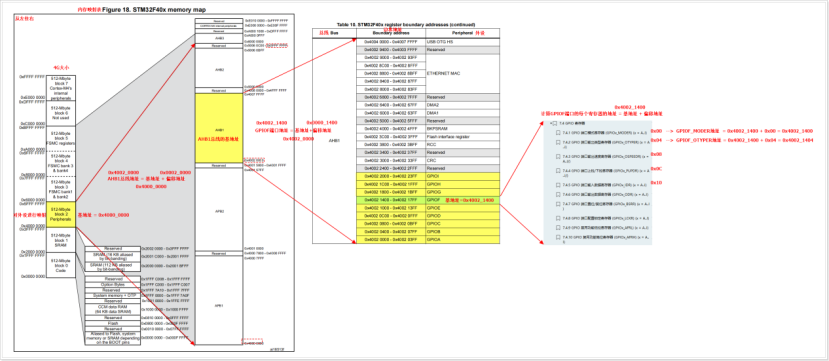The height and width of the screenshot is (361, 829).
Task: Click the ETHERNET MAC table cell
Action: pos(462,73)
